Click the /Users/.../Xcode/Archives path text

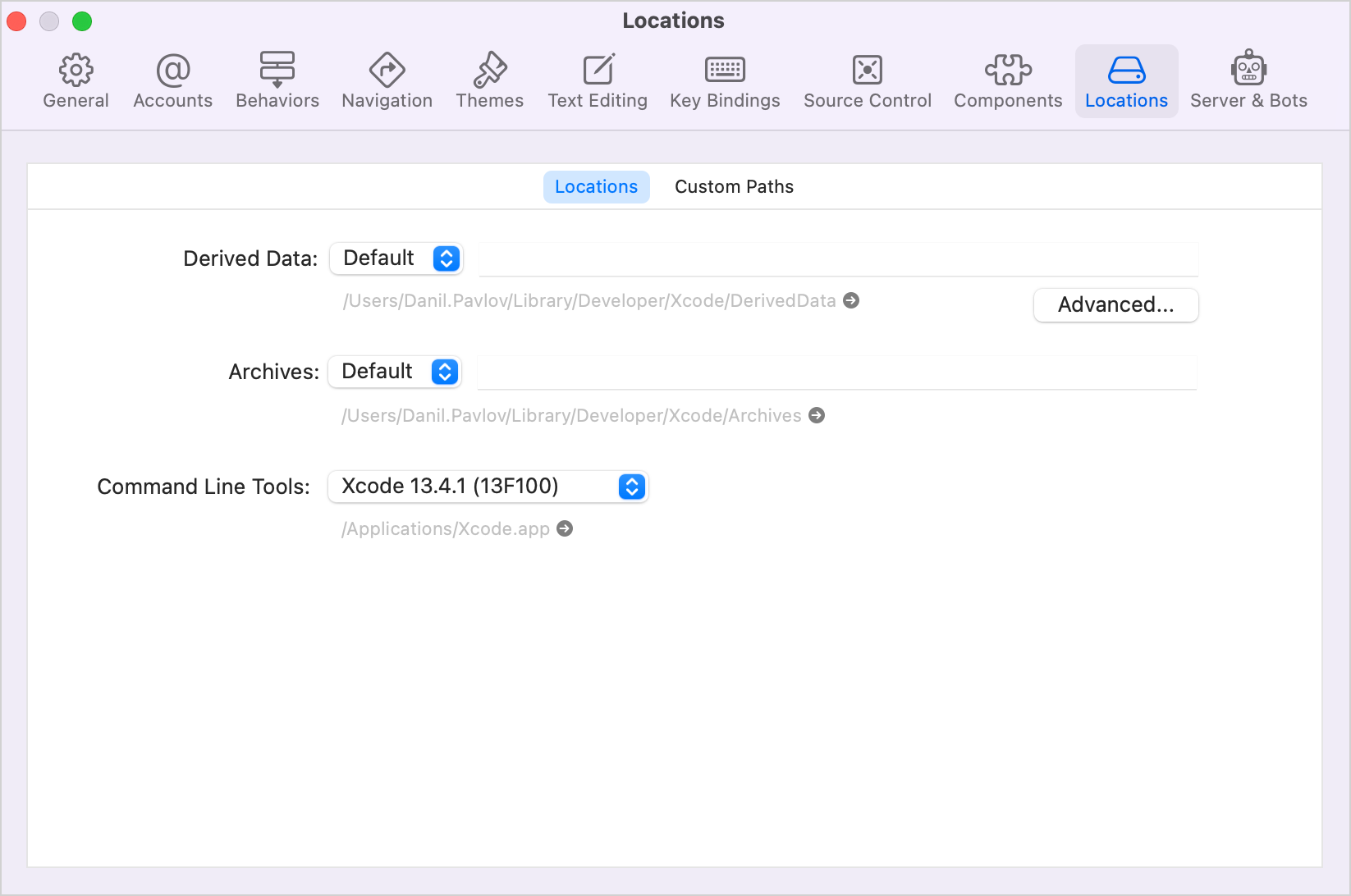pyautogui.click(x=571, y=415)
